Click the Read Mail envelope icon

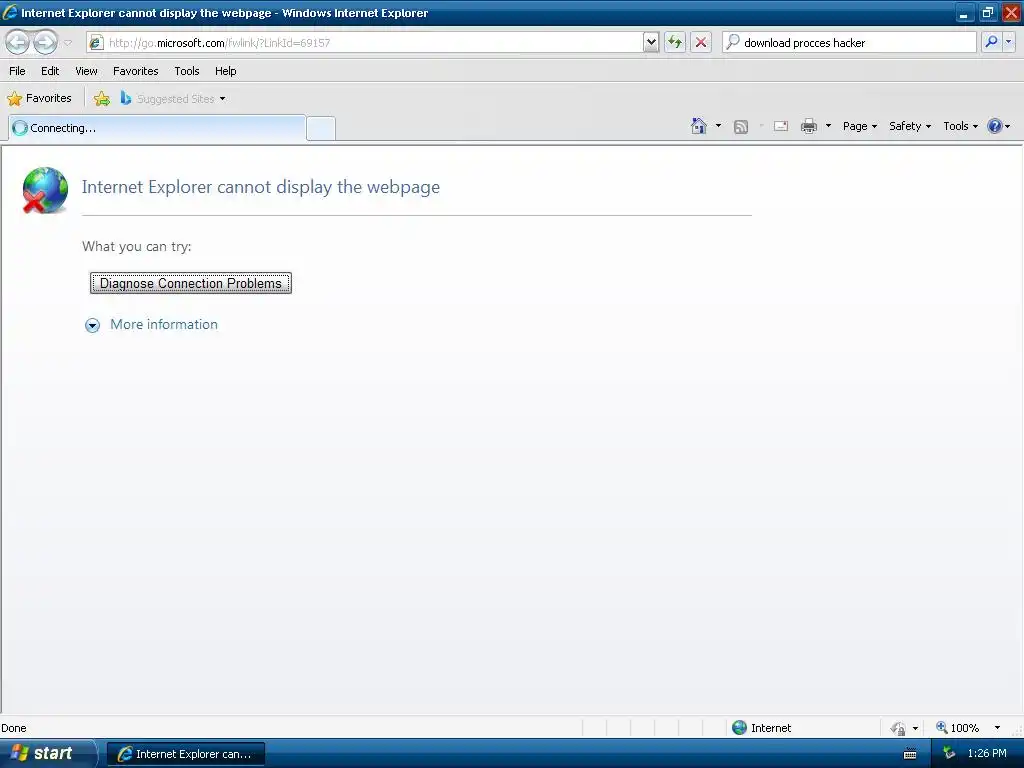(x=781, y=126)
